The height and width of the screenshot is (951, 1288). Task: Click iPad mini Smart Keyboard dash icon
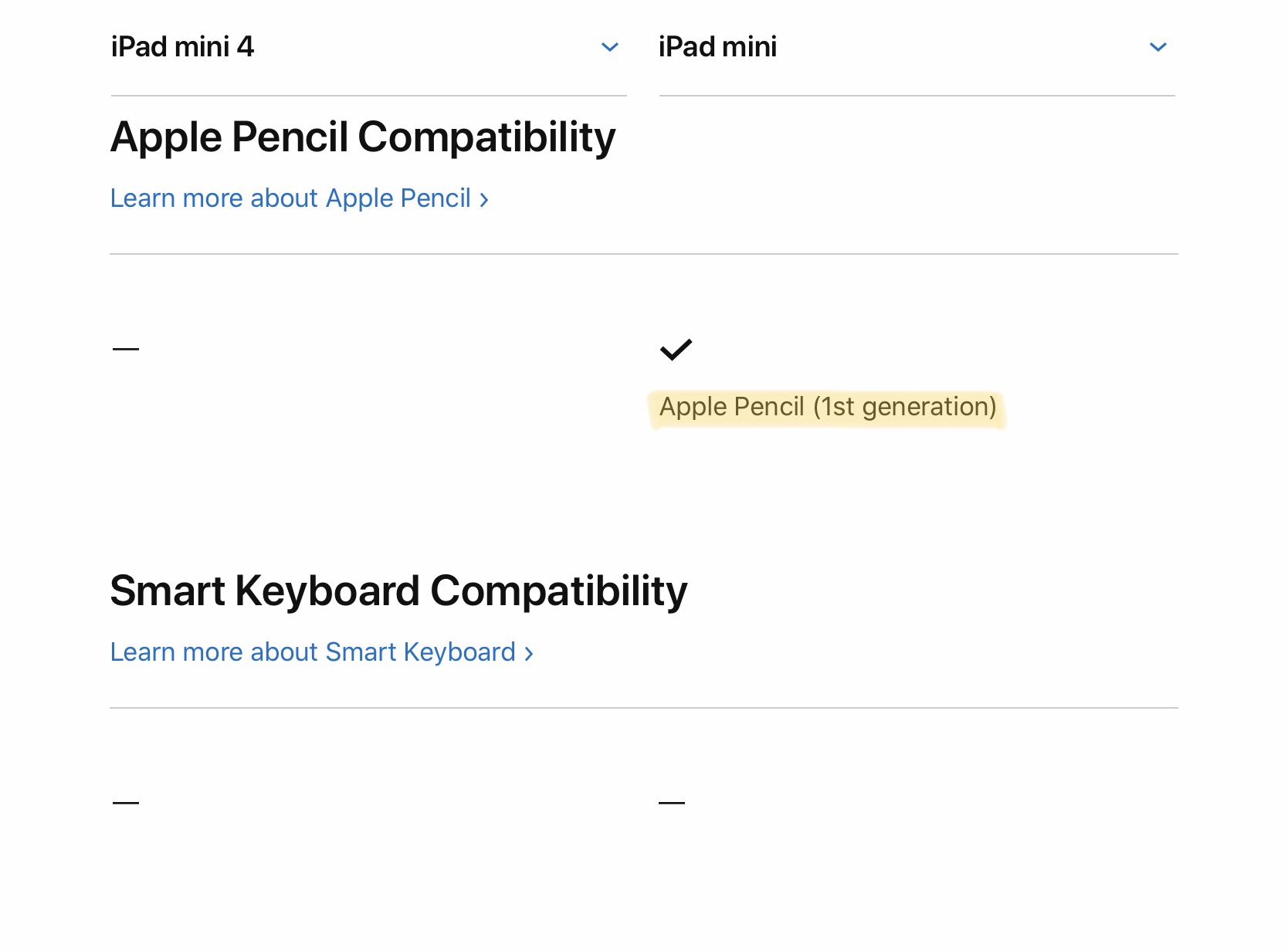(672, 803)
